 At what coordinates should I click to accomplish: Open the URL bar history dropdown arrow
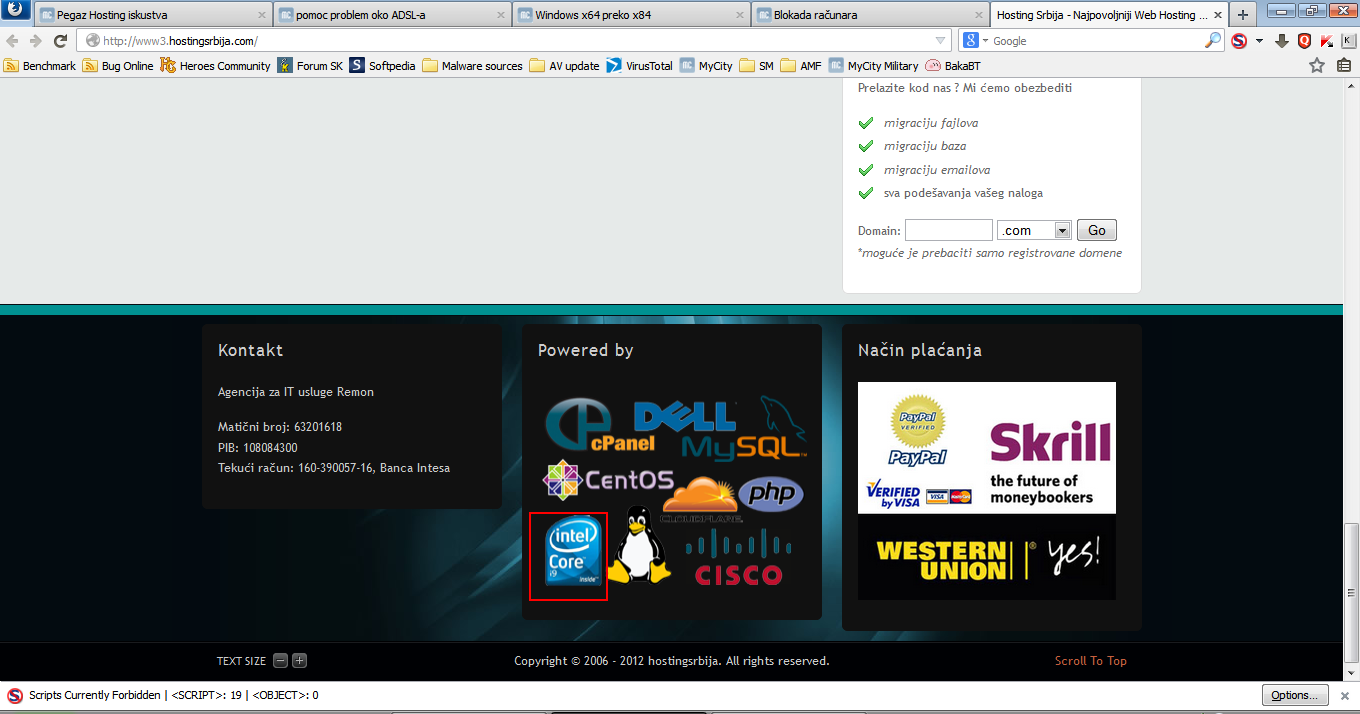(x=940, y=41)
